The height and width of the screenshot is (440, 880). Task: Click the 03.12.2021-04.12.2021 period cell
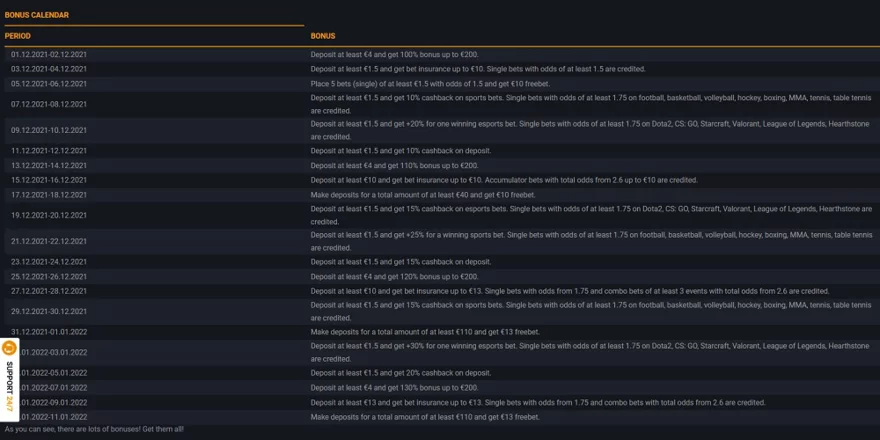click(x=49, y=69)
